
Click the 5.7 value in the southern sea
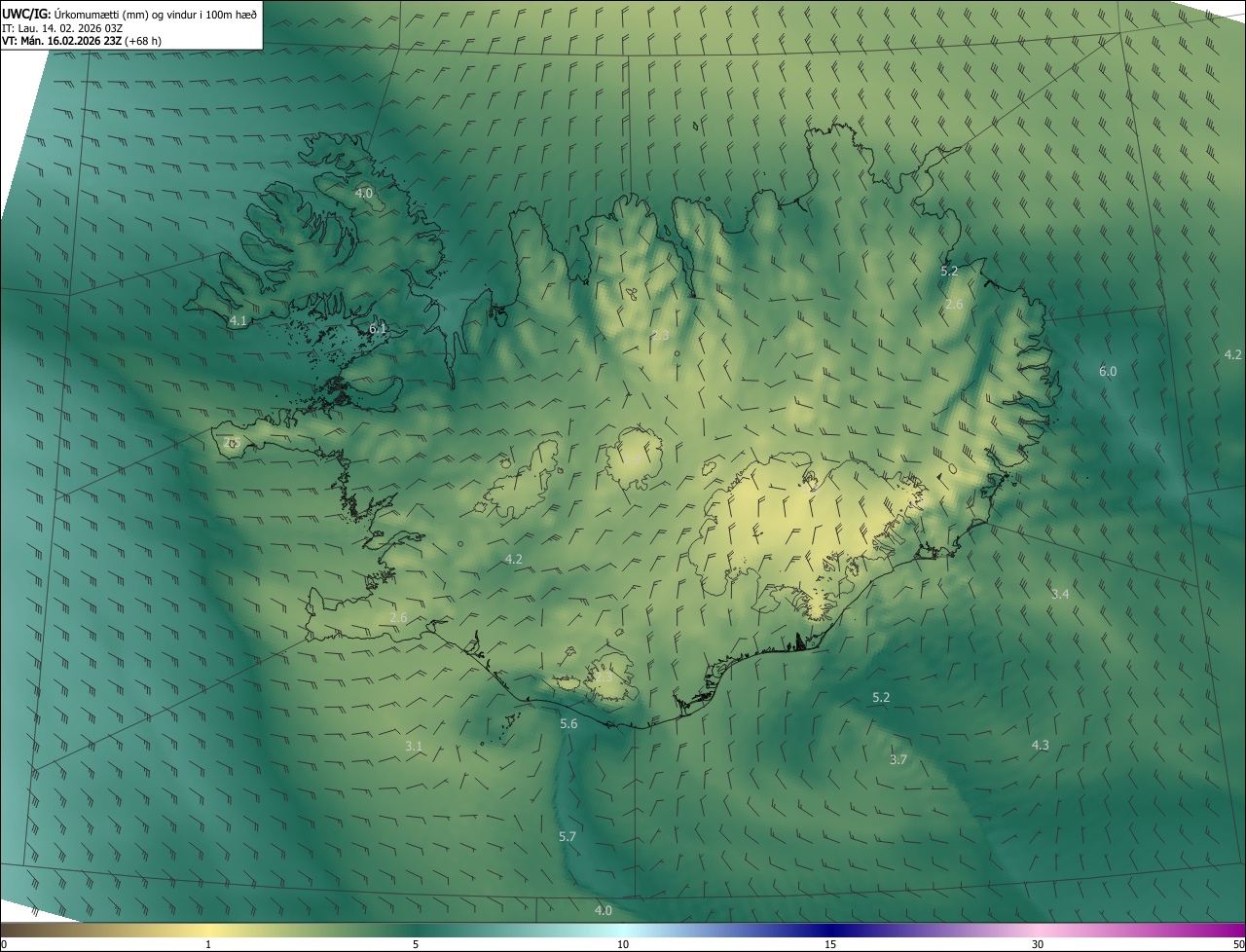point(568,836)
